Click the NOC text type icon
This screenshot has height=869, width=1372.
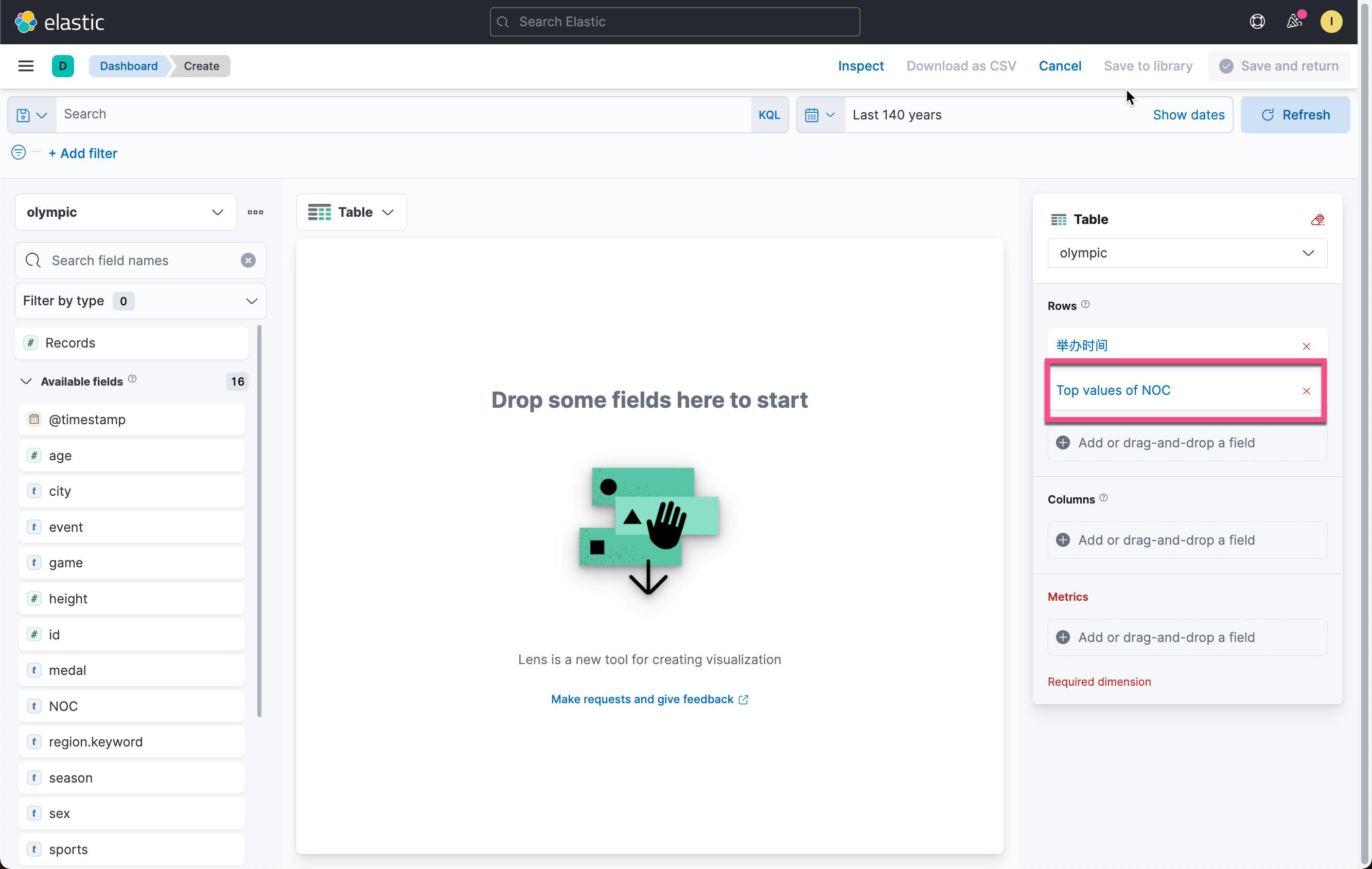point(34,706)
